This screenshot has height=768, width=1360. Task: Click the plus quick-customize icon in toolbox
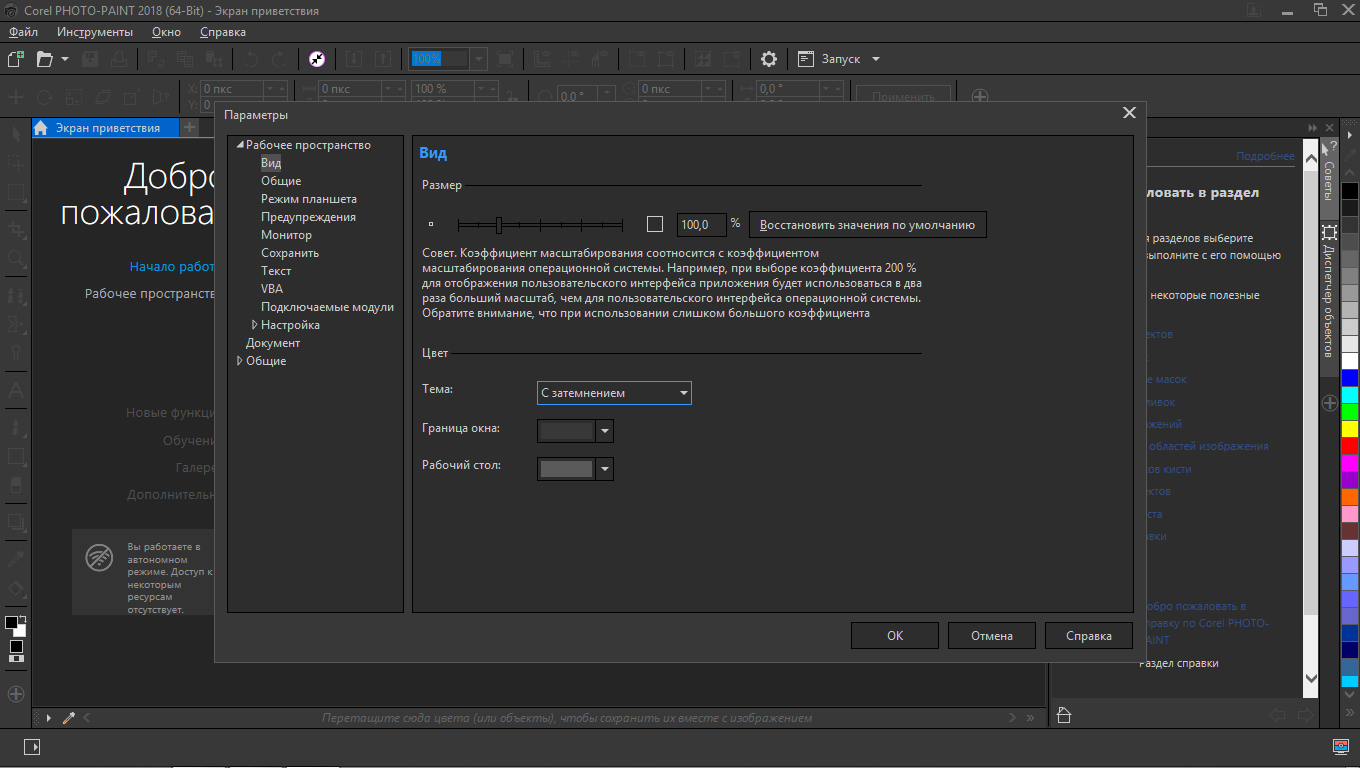tap(16, 693)
